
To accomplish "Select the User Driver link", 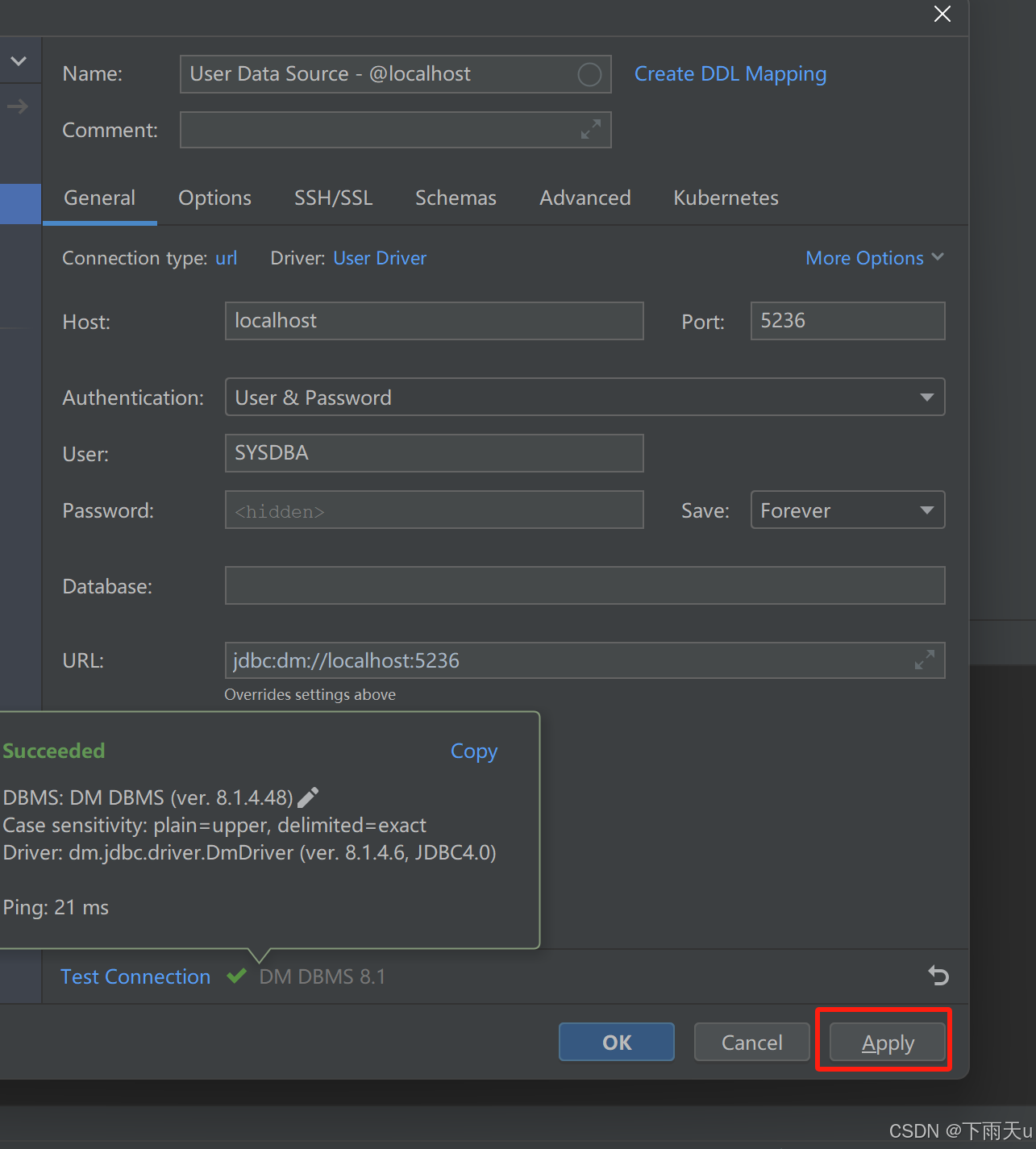I will pos(380,258).
